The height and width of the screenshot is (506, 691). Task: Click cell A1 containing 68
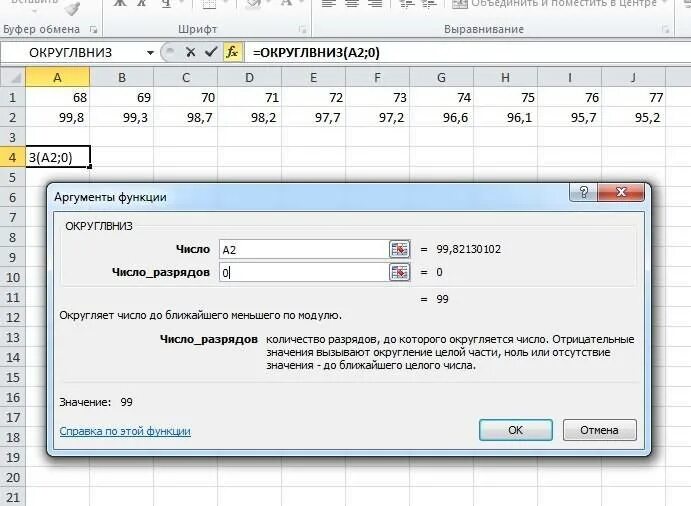pos(58,97)
